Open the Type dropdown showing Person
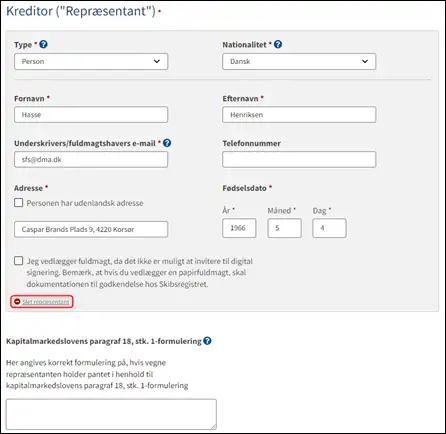 coord(91,62)
